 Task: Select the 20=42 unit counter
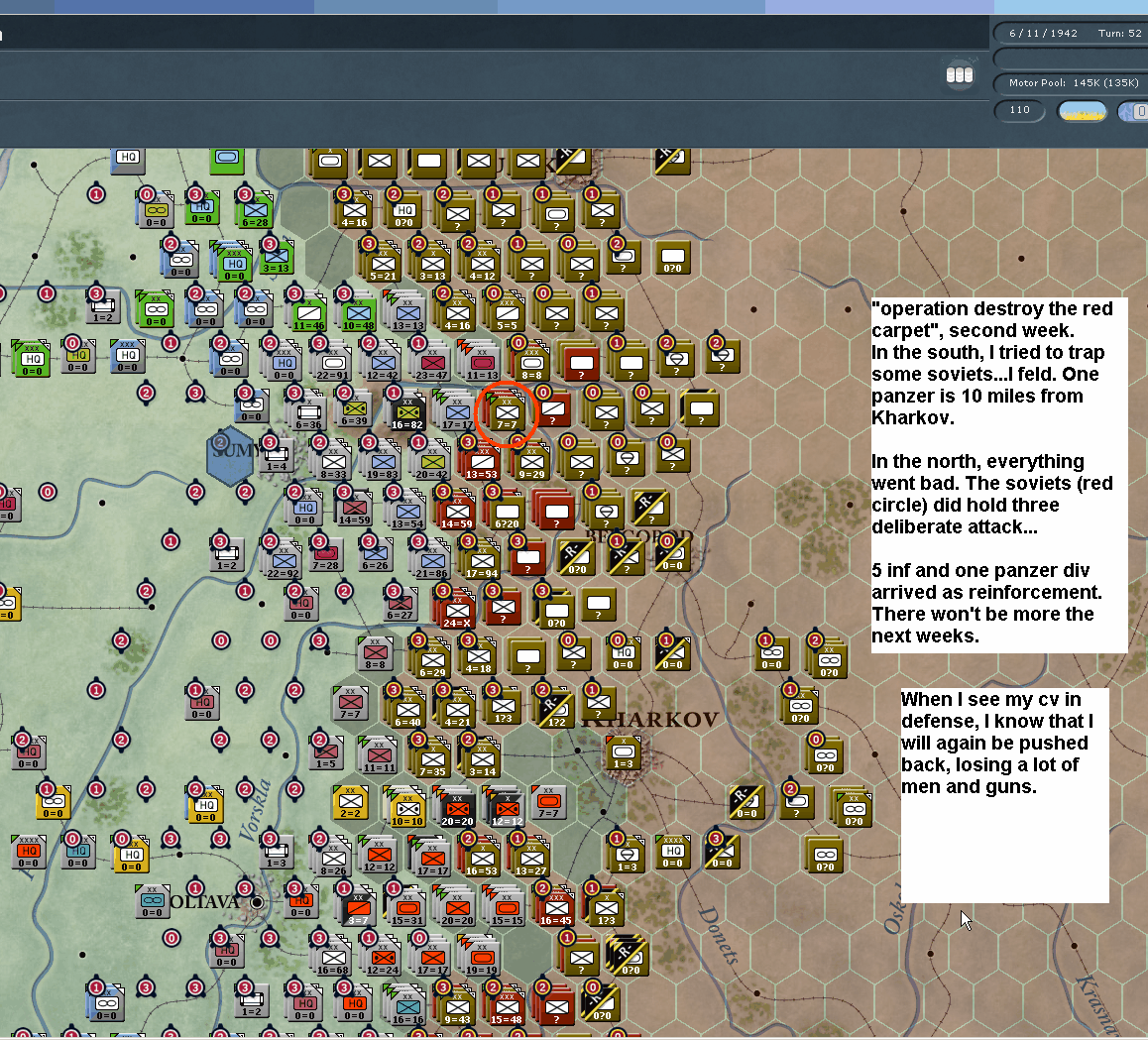431,464
